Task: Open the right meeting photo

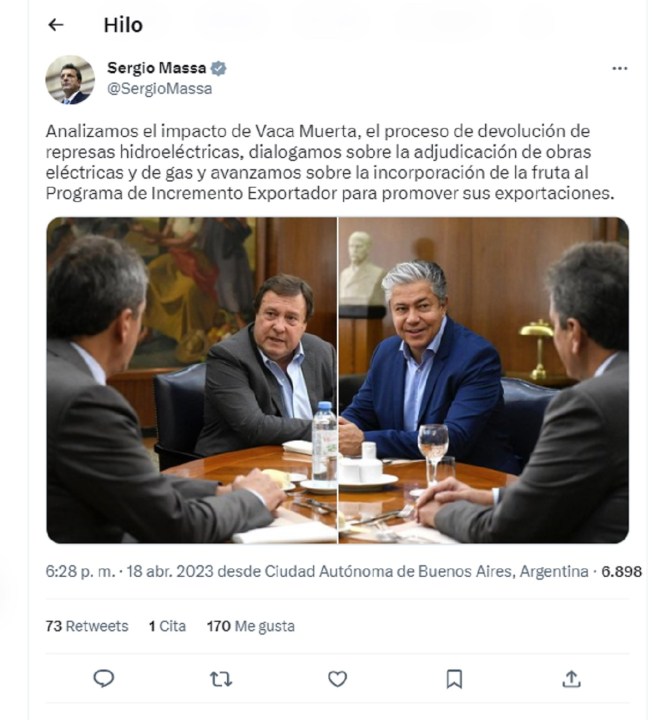Action: click(484, 380)
